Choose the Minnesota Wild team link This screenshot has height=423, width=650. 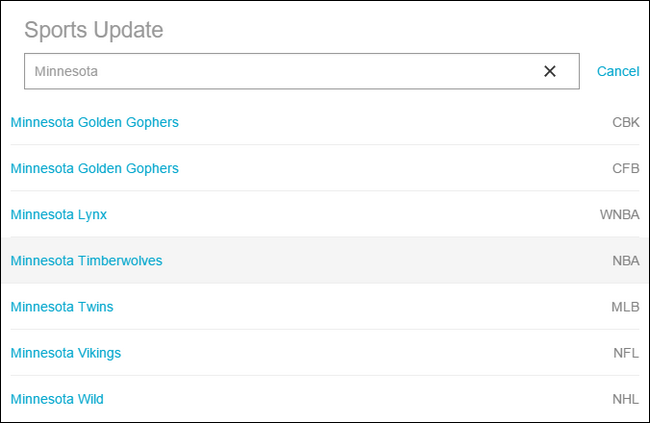pyautogui.click(x=57, y=399)
